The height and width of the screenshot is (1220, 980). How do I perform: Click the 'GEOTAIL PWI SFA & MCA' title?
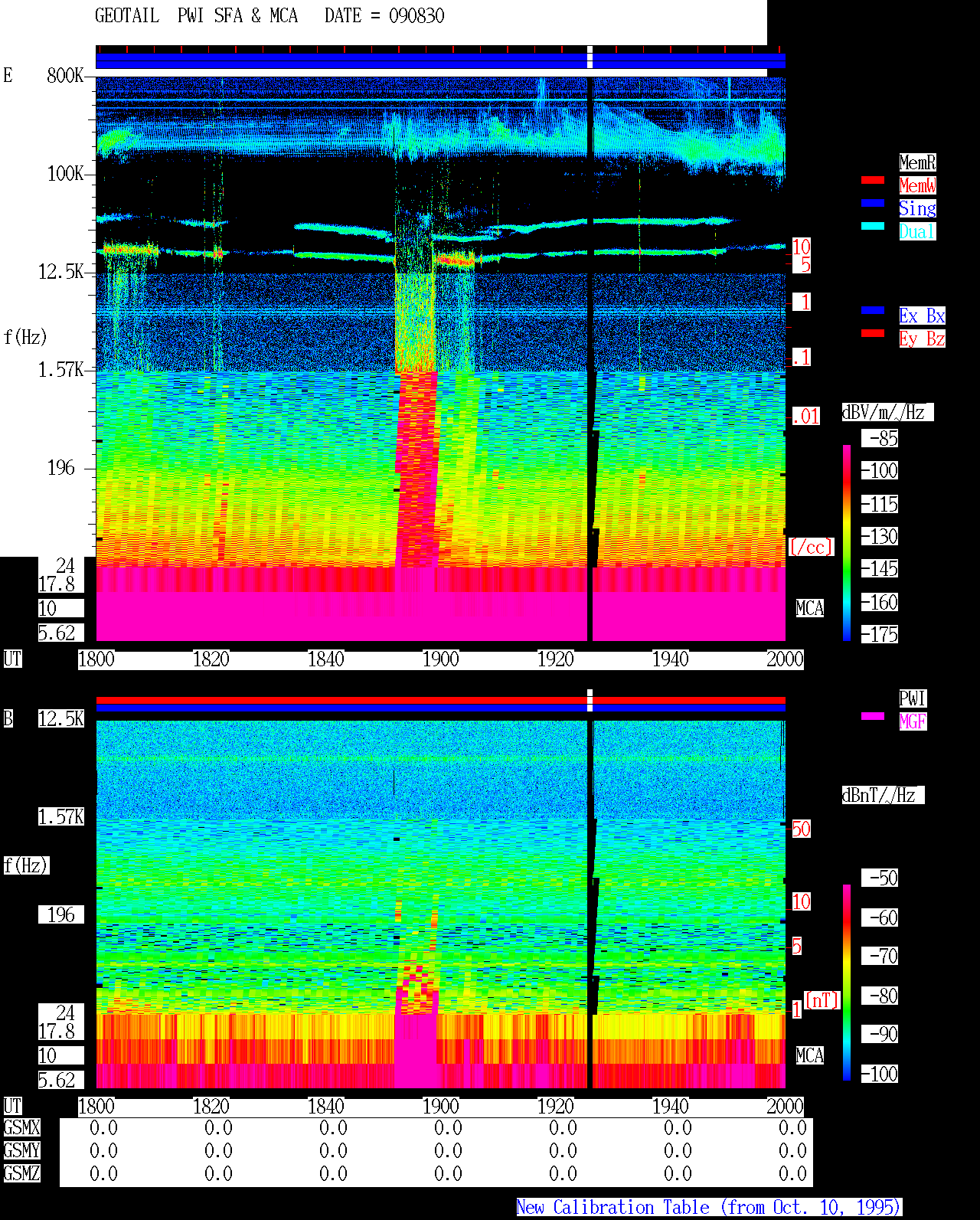pyautogui.click(x=196, y=16)
